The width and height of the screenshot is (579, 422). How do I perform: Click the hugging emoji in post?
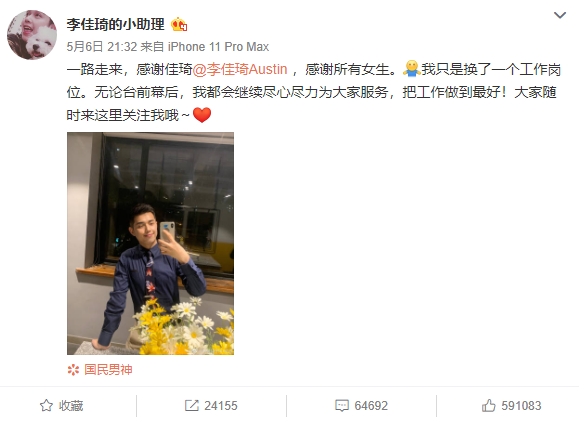pos(411,69)
